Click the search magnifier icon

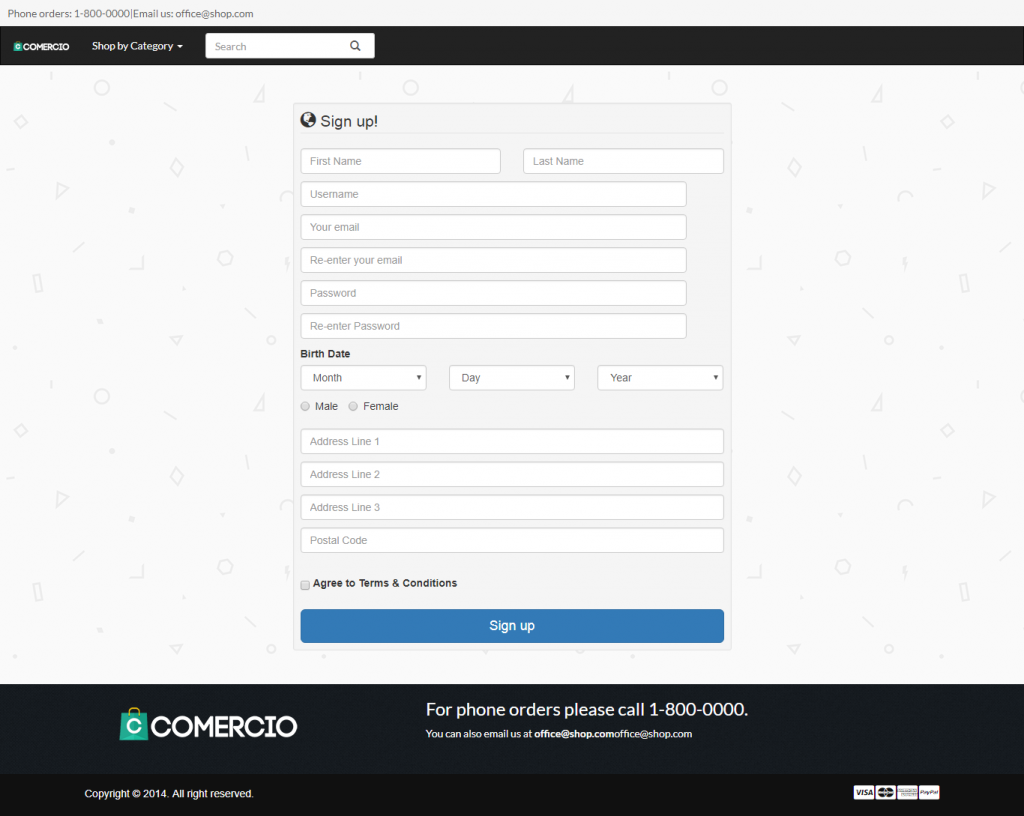click(x=355, y=46)
